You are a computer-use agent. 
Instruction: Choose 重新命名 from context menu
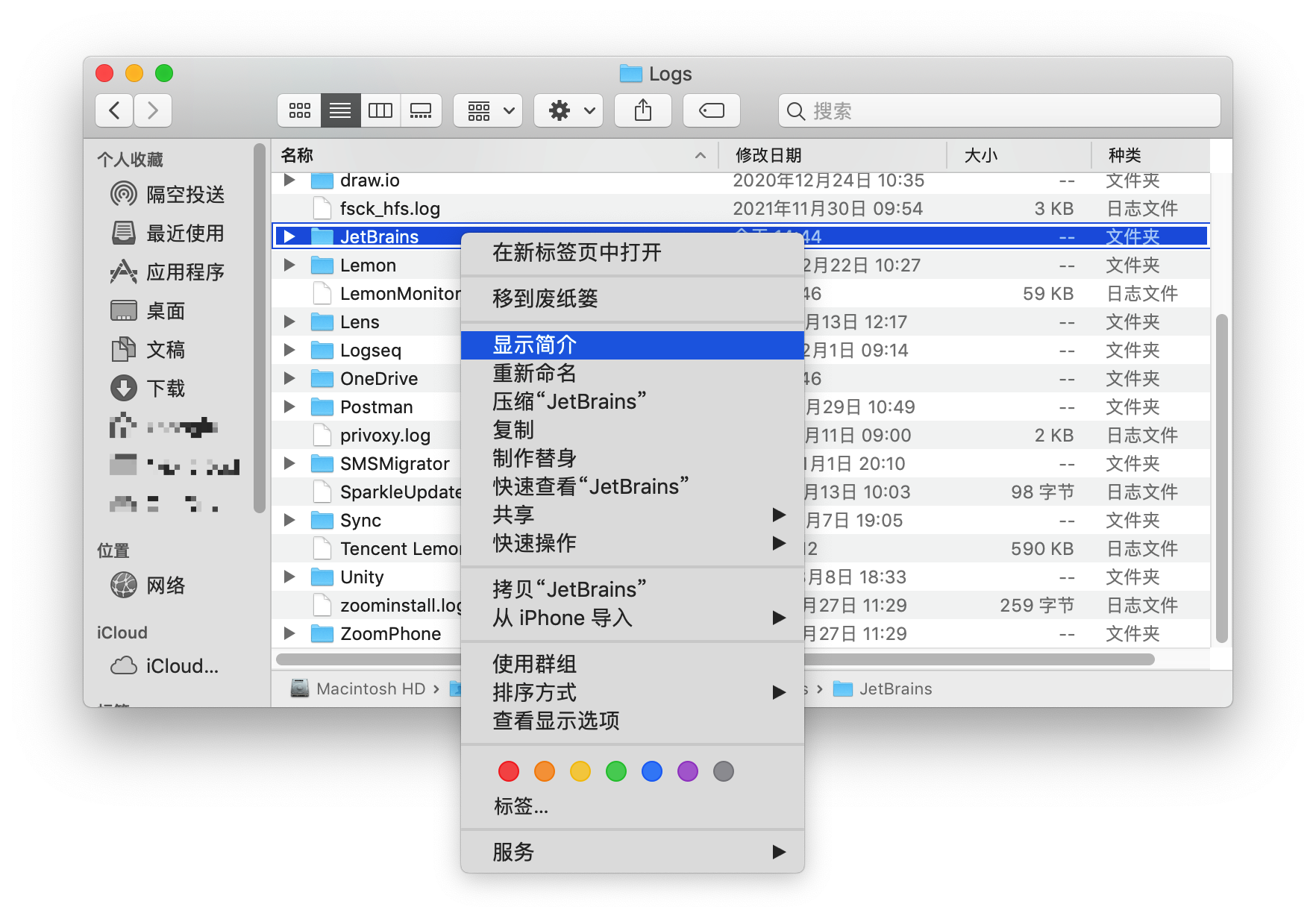pyautogui.click(x=633, y=373)
